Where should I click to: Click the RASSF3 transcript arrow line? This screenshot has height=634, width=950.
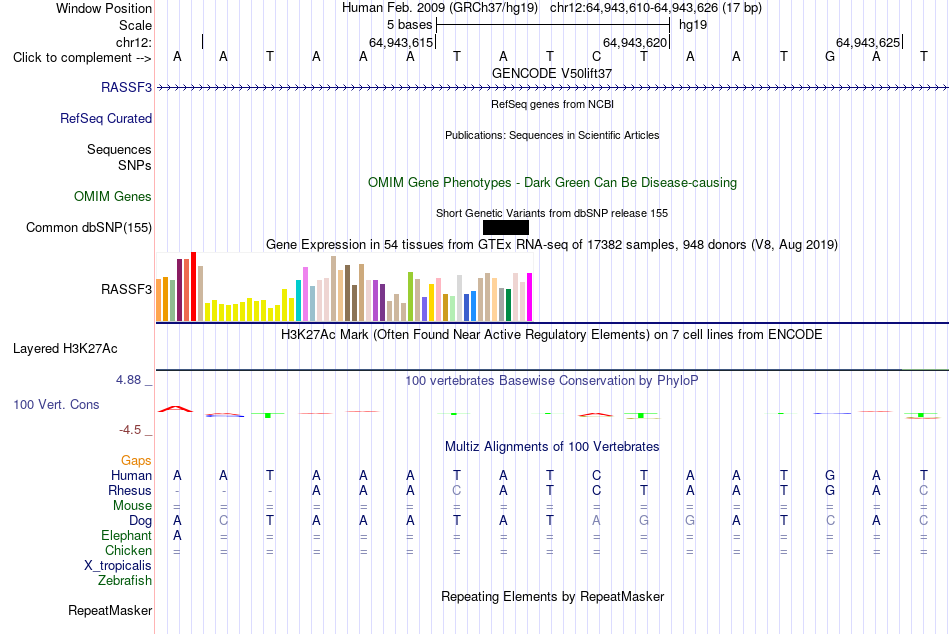[x=552, y=87]
